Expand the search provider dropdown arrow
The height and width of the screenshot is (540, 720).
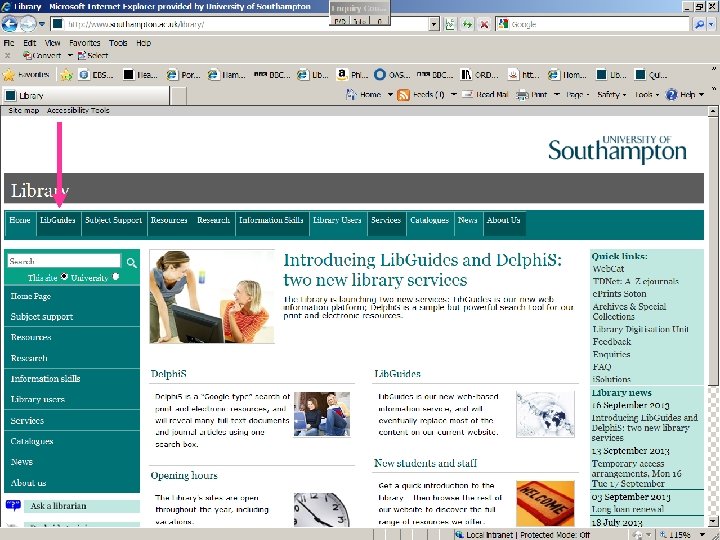[x=712, y=24]
